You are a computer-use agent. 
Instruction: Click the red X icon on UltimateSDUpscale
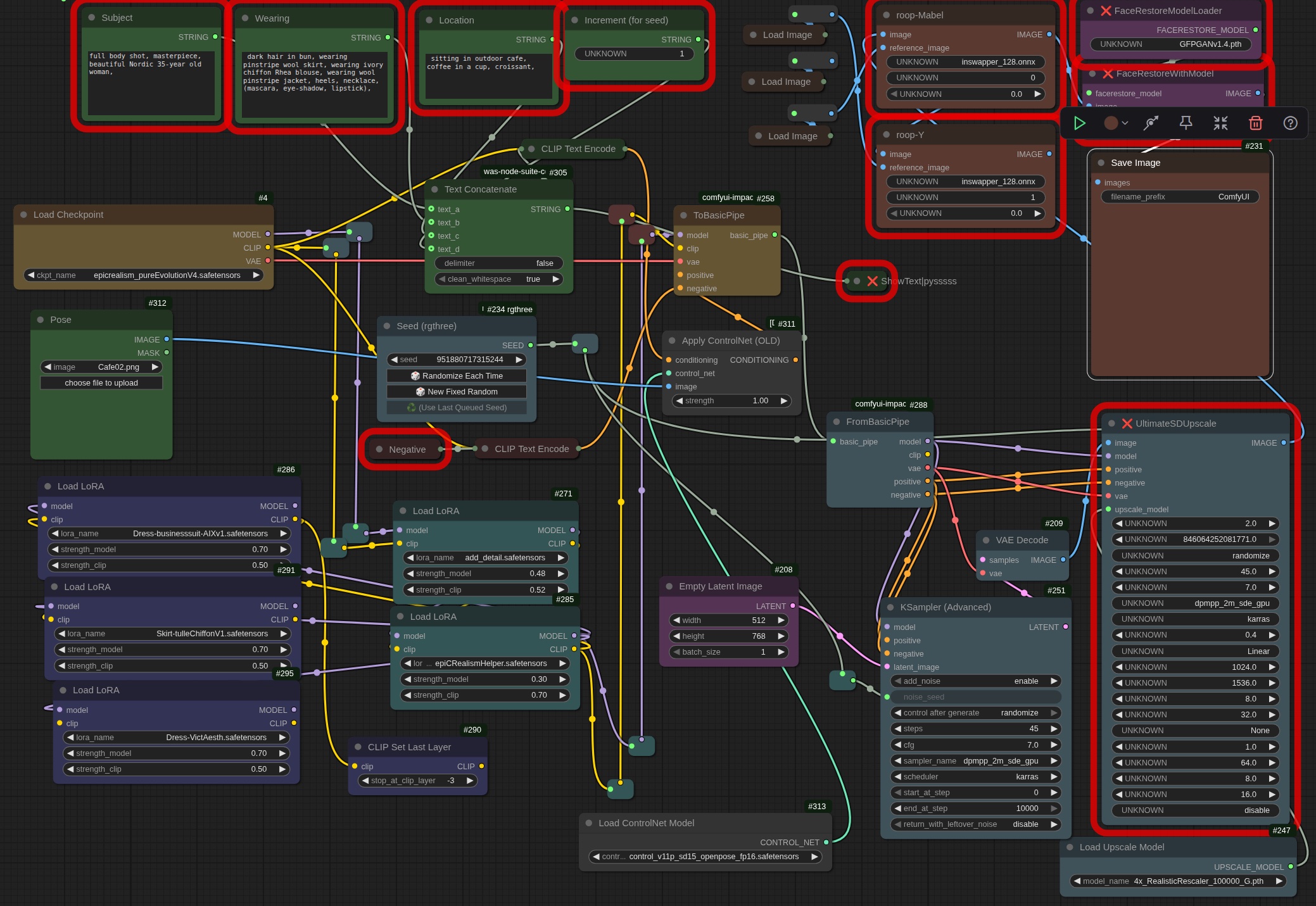click(x=1127, y=424)
